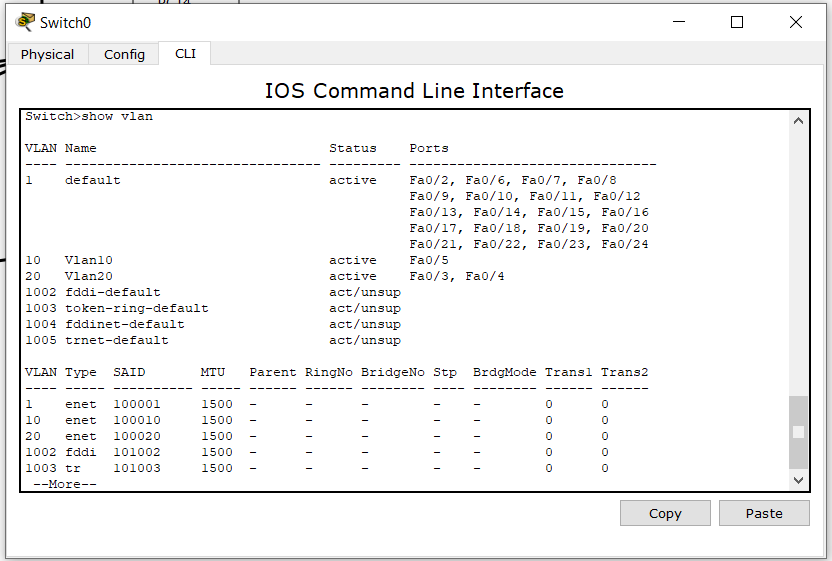This screenshot has height=561, width=832.
Task: Click the Status column header
Action: click(353, 148)
